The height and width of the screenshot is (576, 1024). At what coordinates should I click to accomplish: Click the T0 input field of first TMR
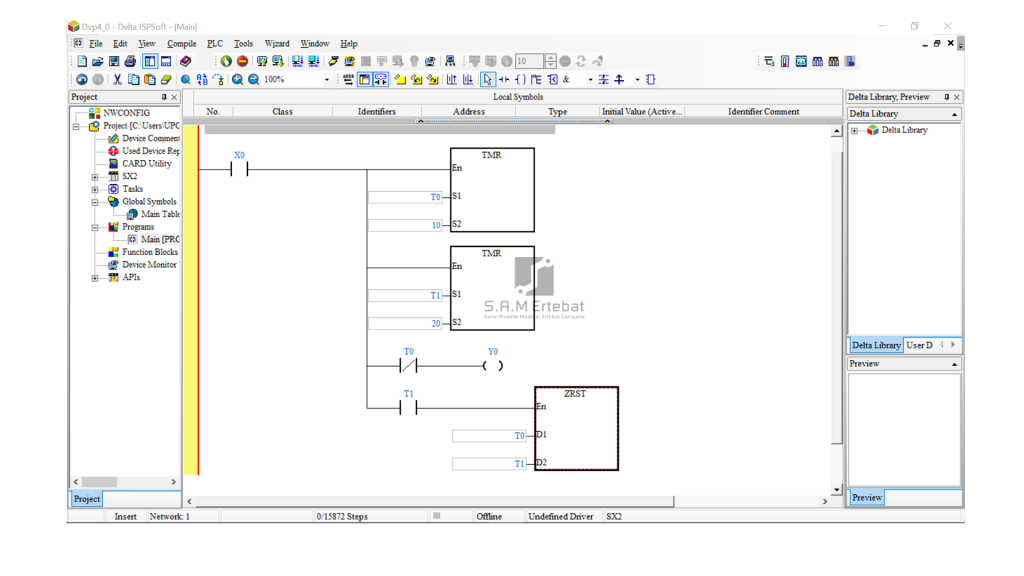pos(405,197)
